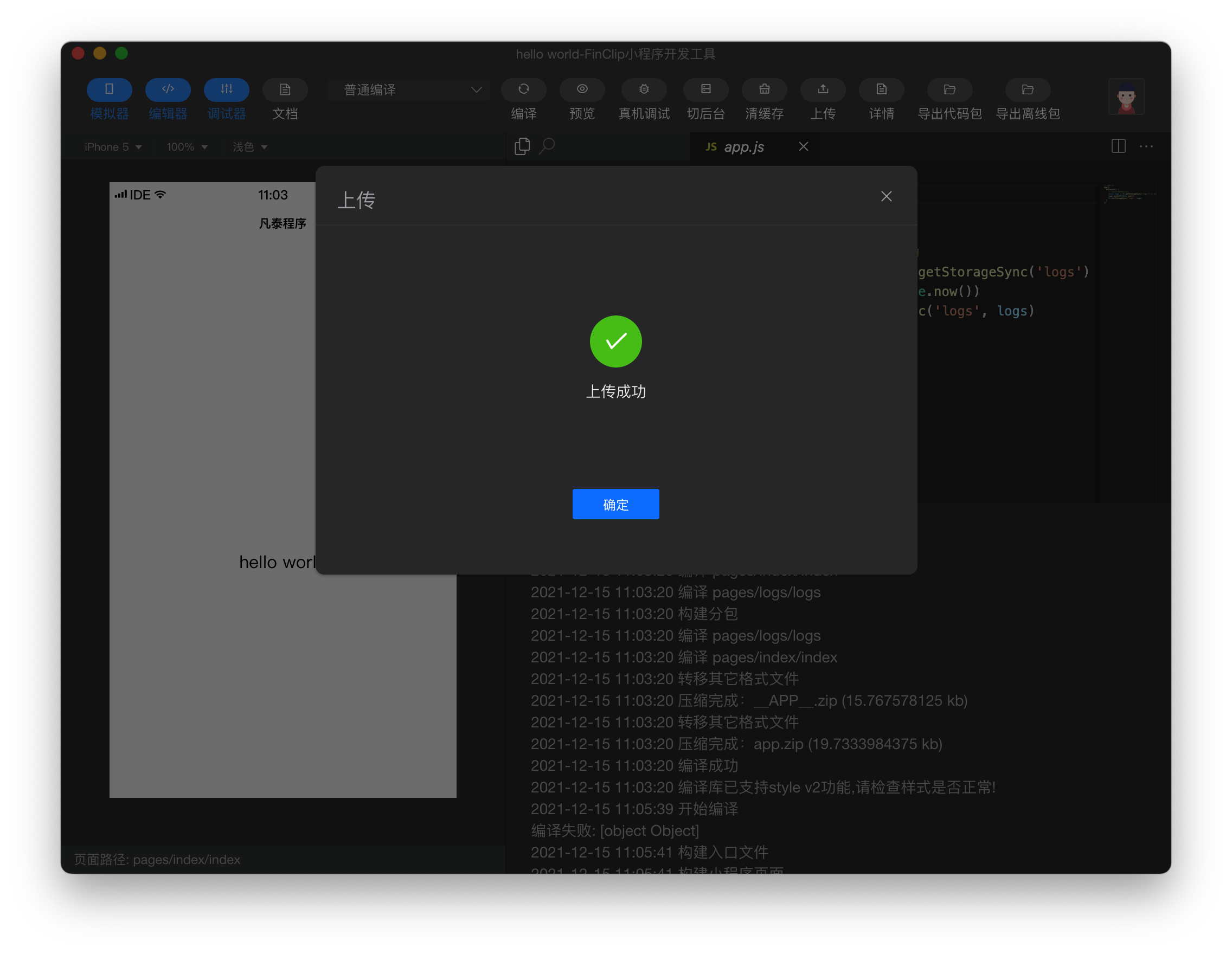Image resolution: width=1232 pixels, height=954 pixels.
Task: Clear cache with 清缓存 icon
Action: click(765, 89)
